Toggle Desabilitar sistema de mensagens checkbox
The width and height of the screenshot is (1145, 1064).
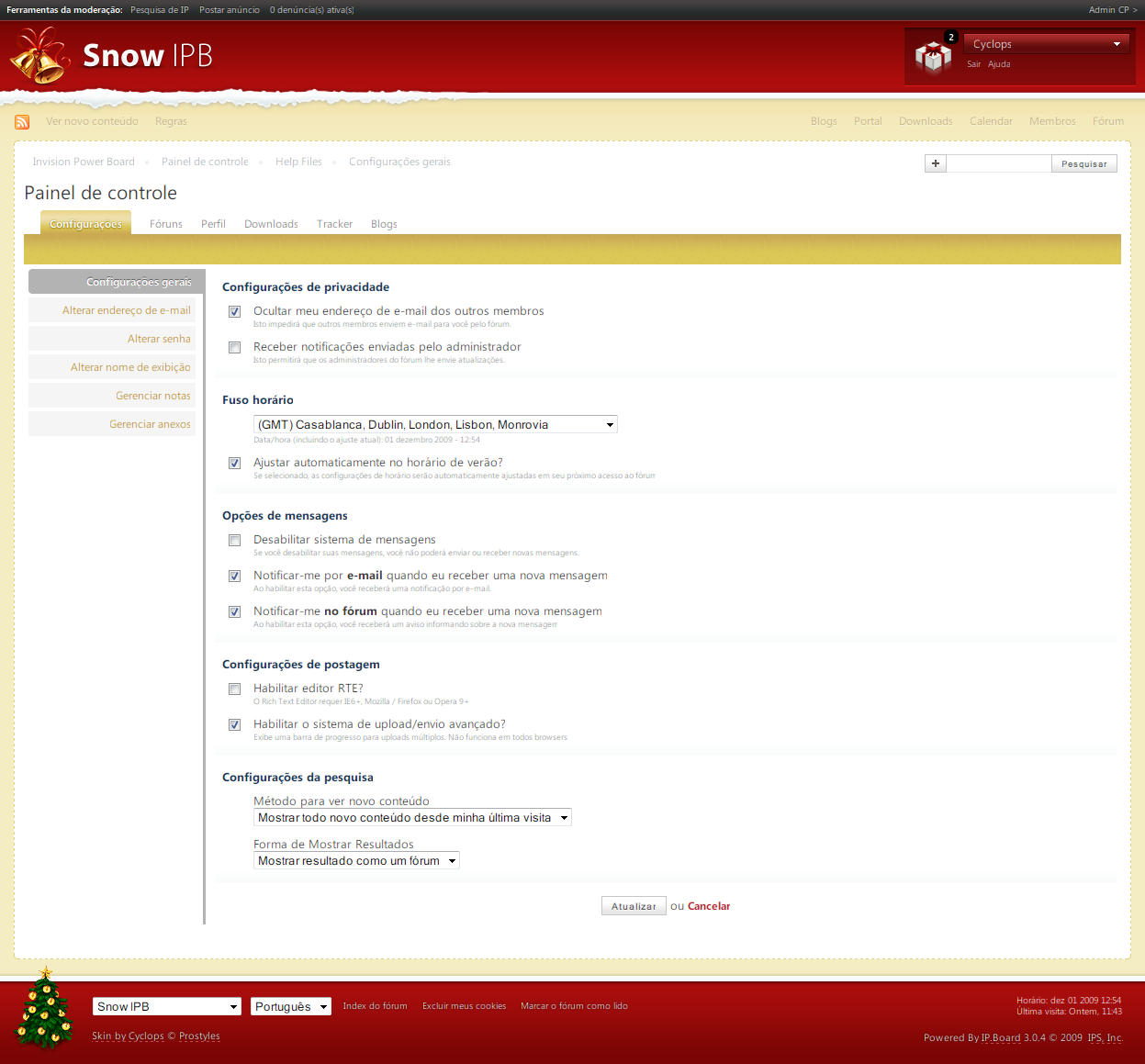[235, 541]
